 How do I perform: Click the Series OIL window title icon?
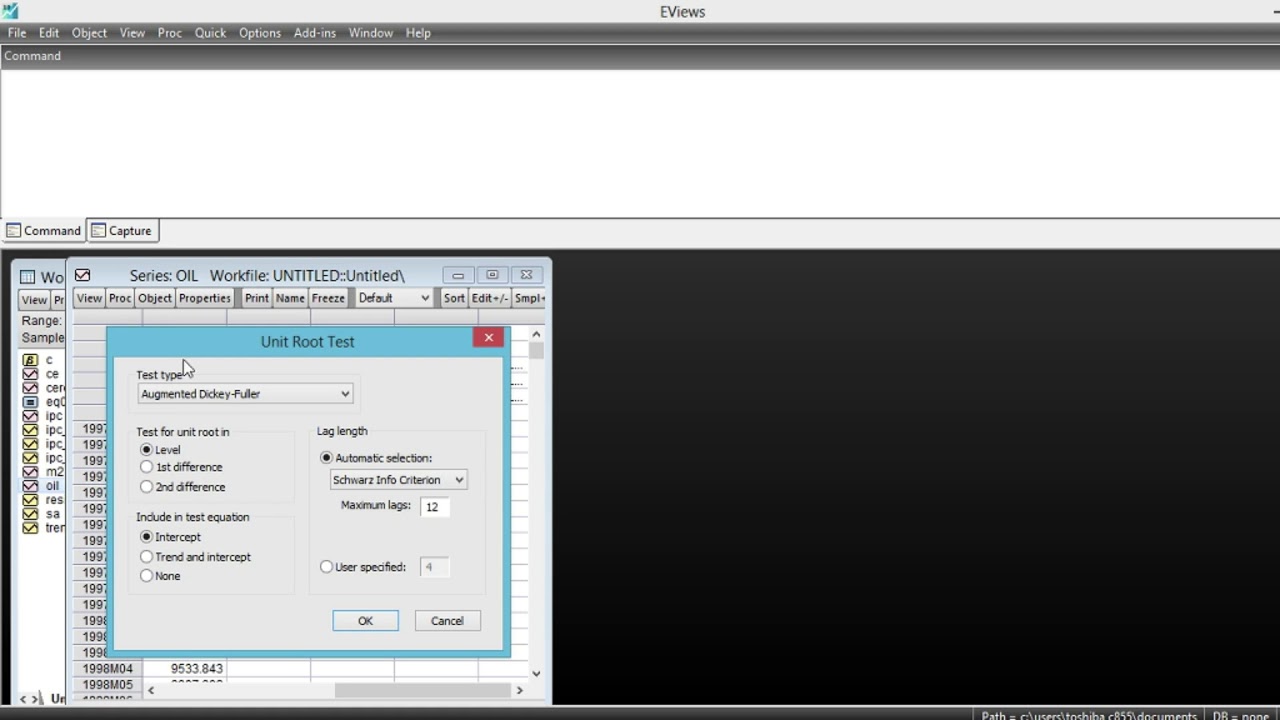pyautogui.click(x=82, y=276)
